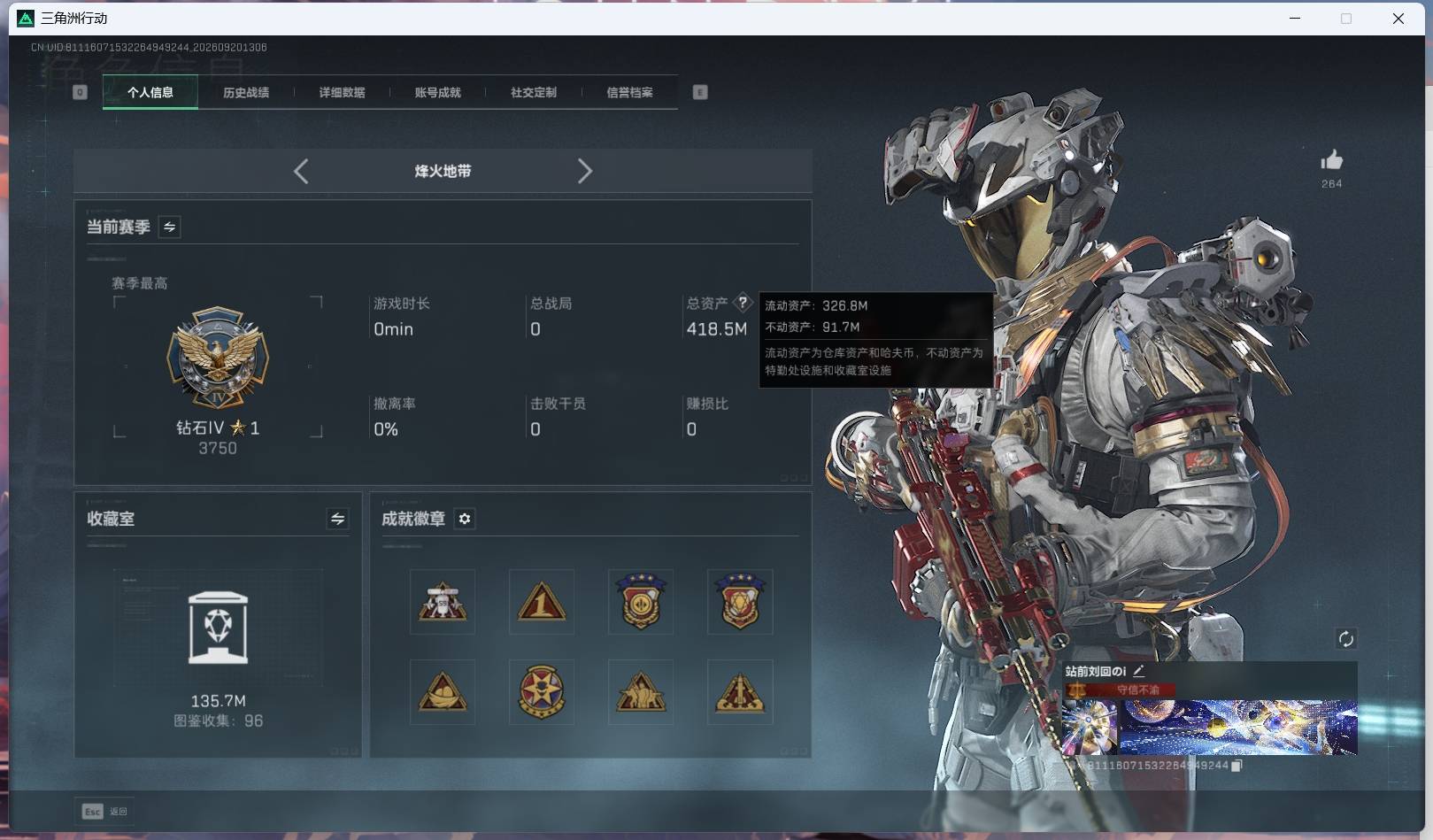
Task: Click the 赚损比 label
Action: (x=707, y=404)
